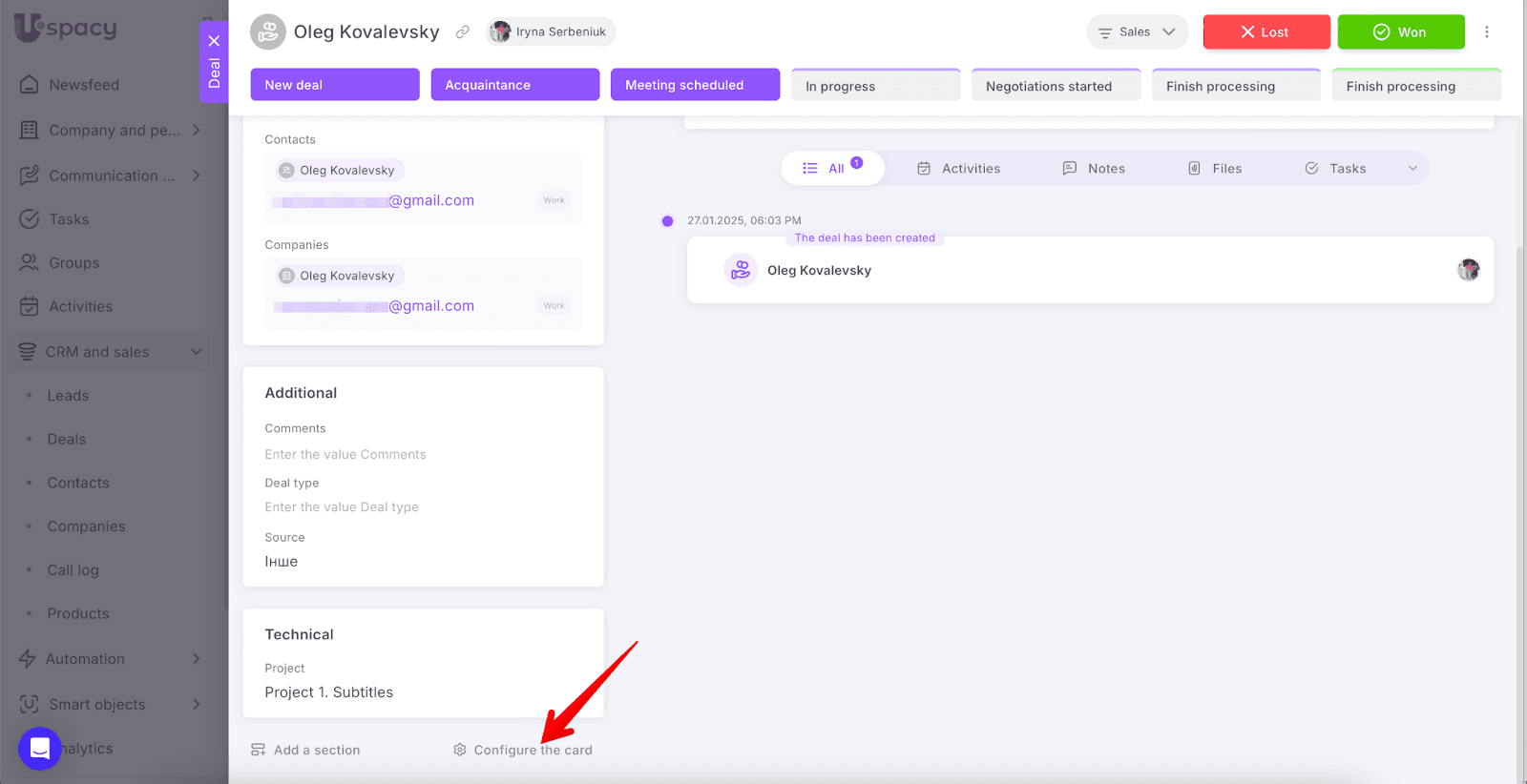Expand the Automation sidebar menu
Image resolution: width=1527 pixels, height=784 pixels.
[x=196, y=659]
